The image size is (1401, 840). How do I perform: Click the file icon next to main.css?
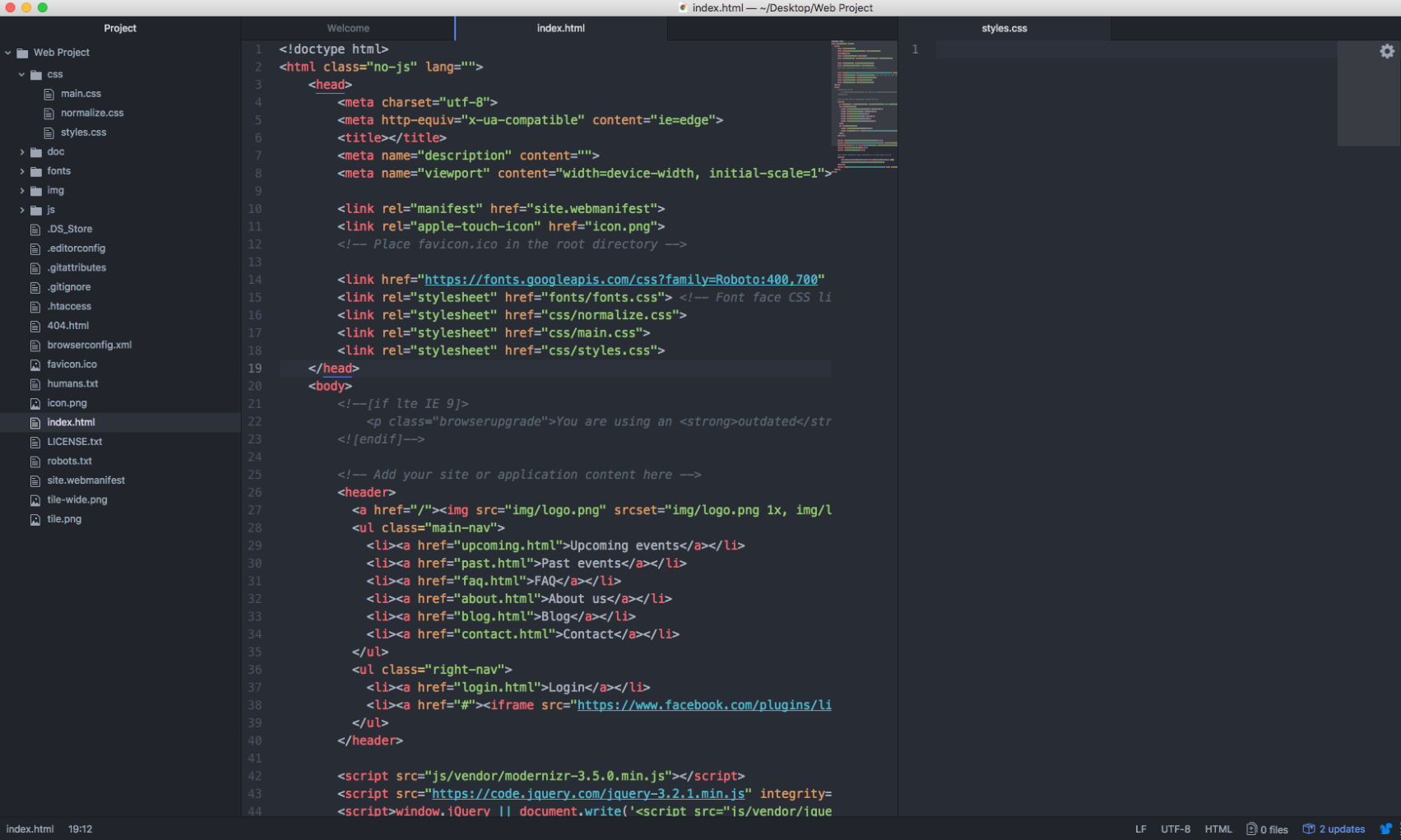point(49,94)
